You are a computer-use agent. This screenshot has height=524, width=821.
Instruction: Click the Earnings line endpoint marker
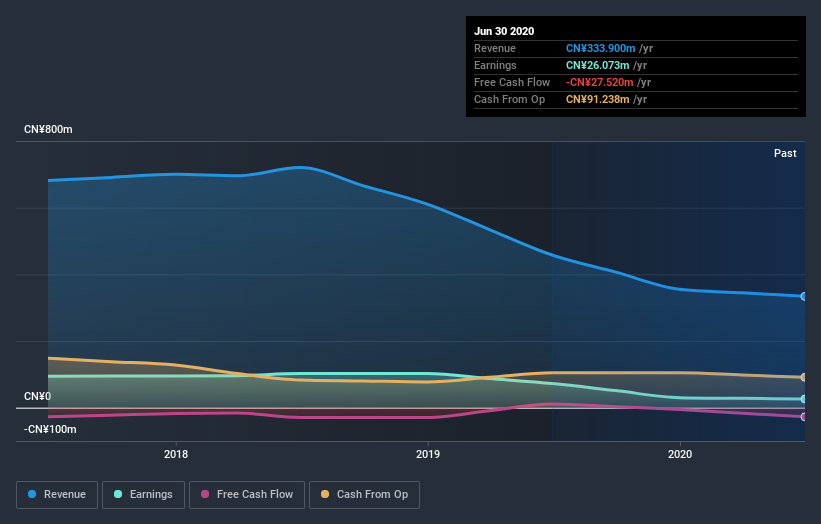click(x=803, y=399)
